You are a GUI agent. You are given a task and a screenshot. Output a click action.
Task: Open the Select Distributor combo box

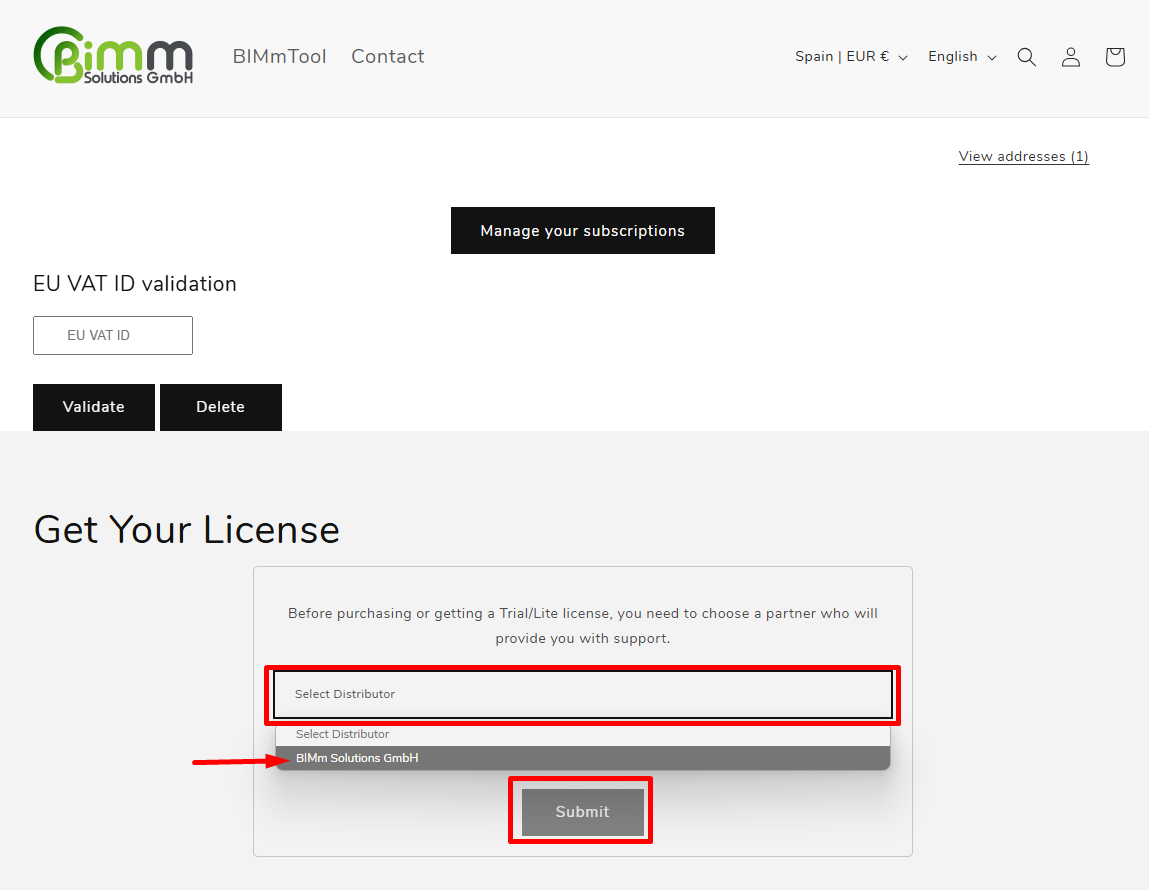582,694
